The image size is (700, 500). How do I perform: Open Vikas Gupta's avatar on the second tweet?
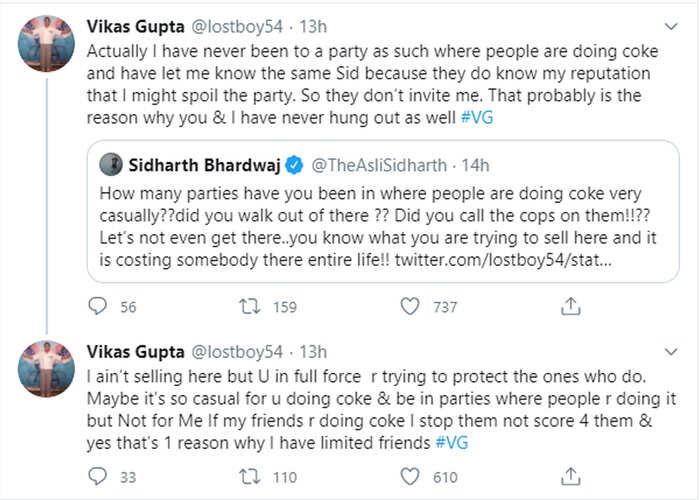(46, 369)
